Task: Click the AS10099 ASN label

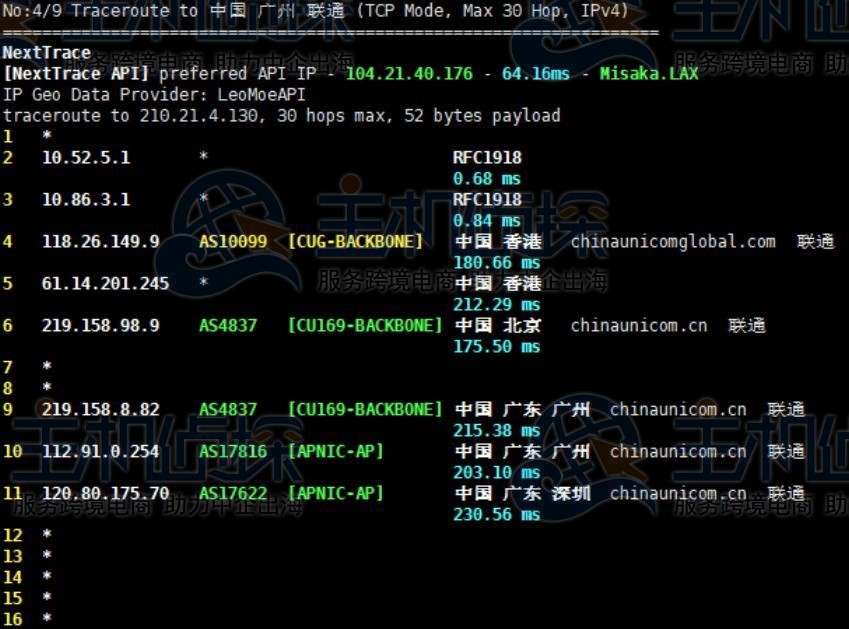Action: tap(232, 242)
